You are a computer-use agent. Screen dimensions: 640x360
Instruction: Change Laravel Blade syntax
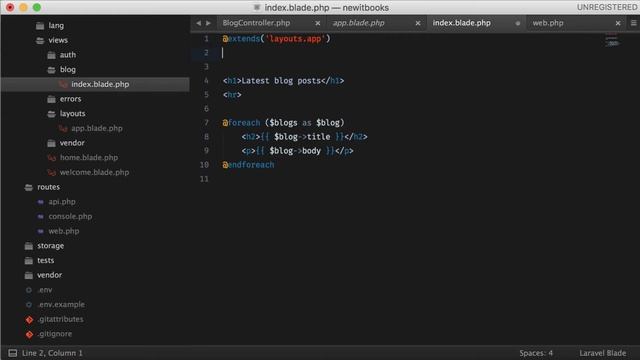tap(602, 353)
